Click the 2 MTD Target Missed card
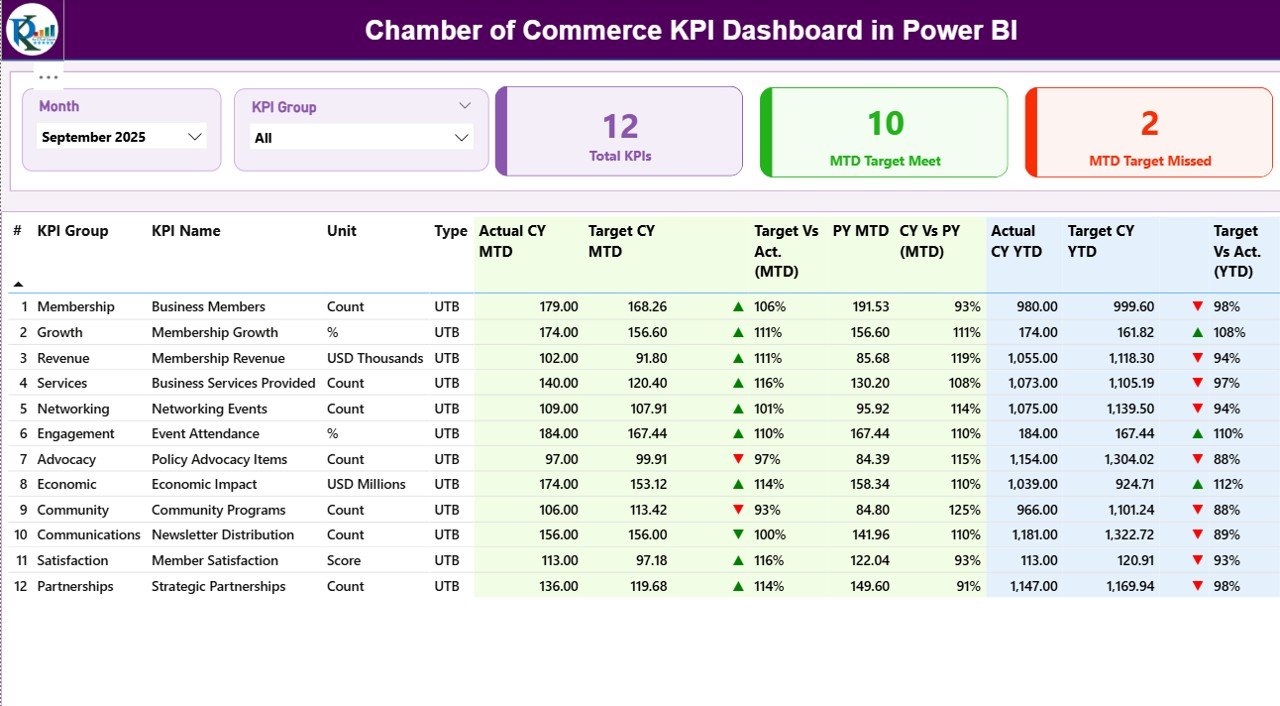The height and width of the screenshot is (706, 1280). pyautogui.click(x=1148, y=131)
